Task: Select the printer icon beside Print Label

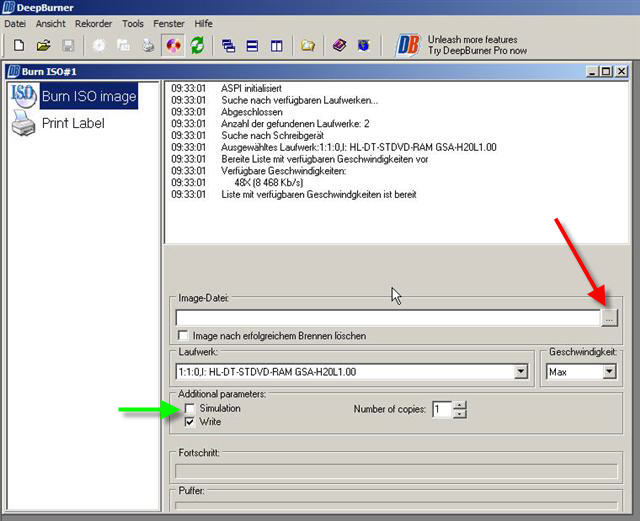Action: 23,123
